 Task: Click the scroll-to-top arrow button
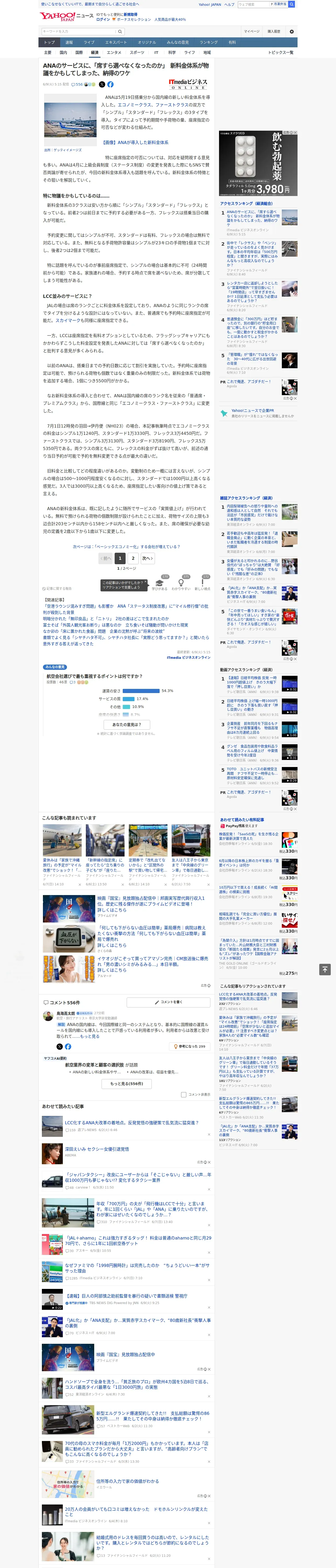[x=325, y=969]
